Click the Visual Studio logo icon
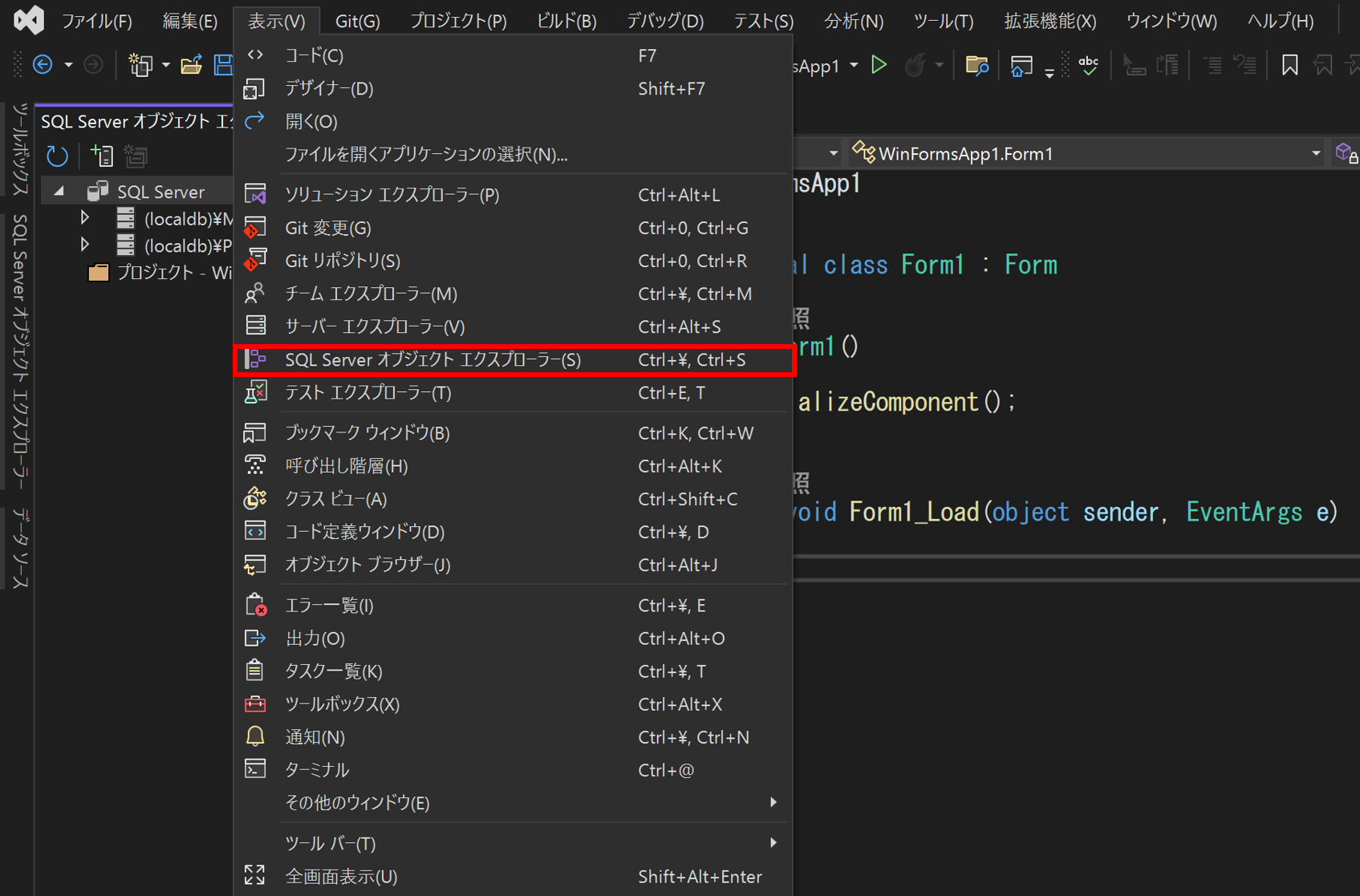The image size is (1360, 896). click(x=29, y=20)
